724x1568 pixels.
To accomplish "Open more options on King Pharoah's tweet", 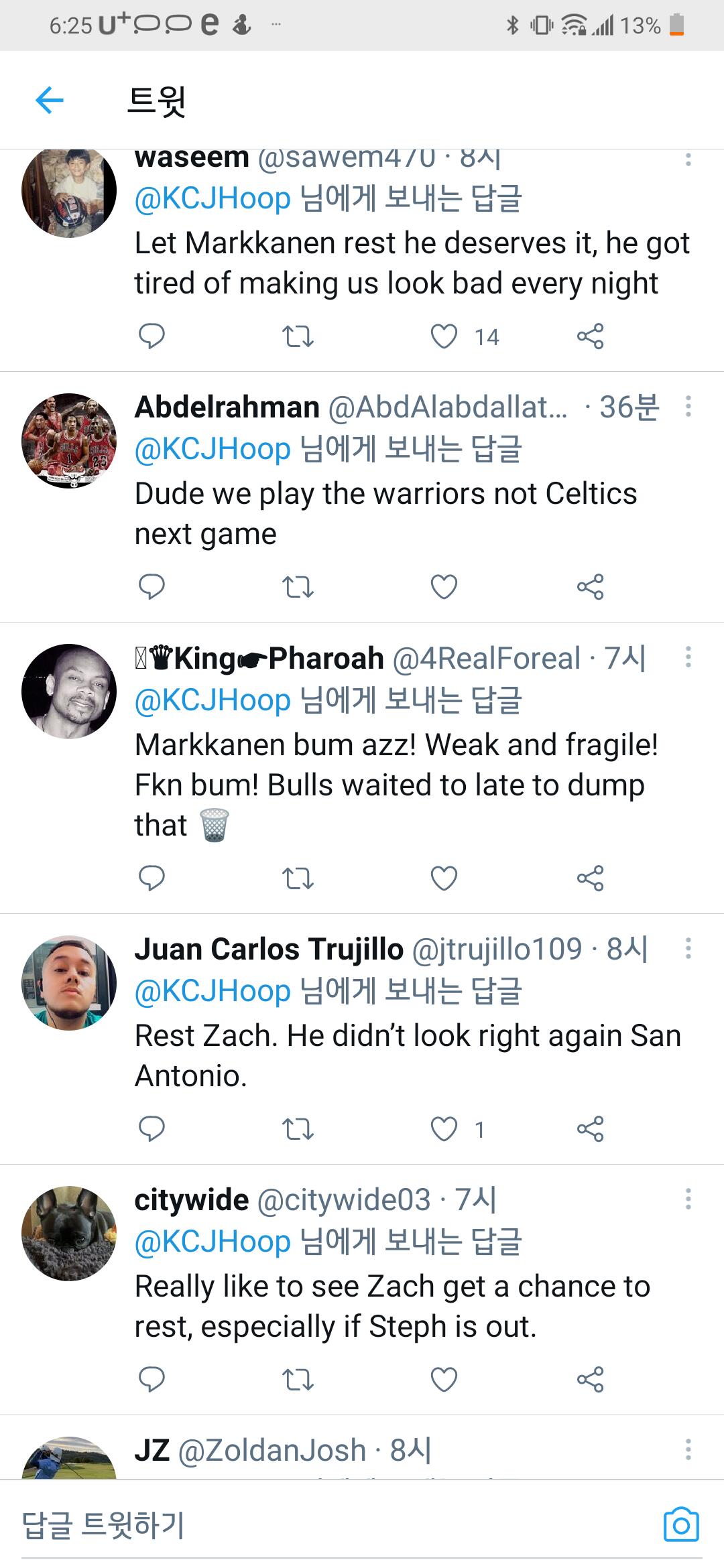I will click(688, 657).
